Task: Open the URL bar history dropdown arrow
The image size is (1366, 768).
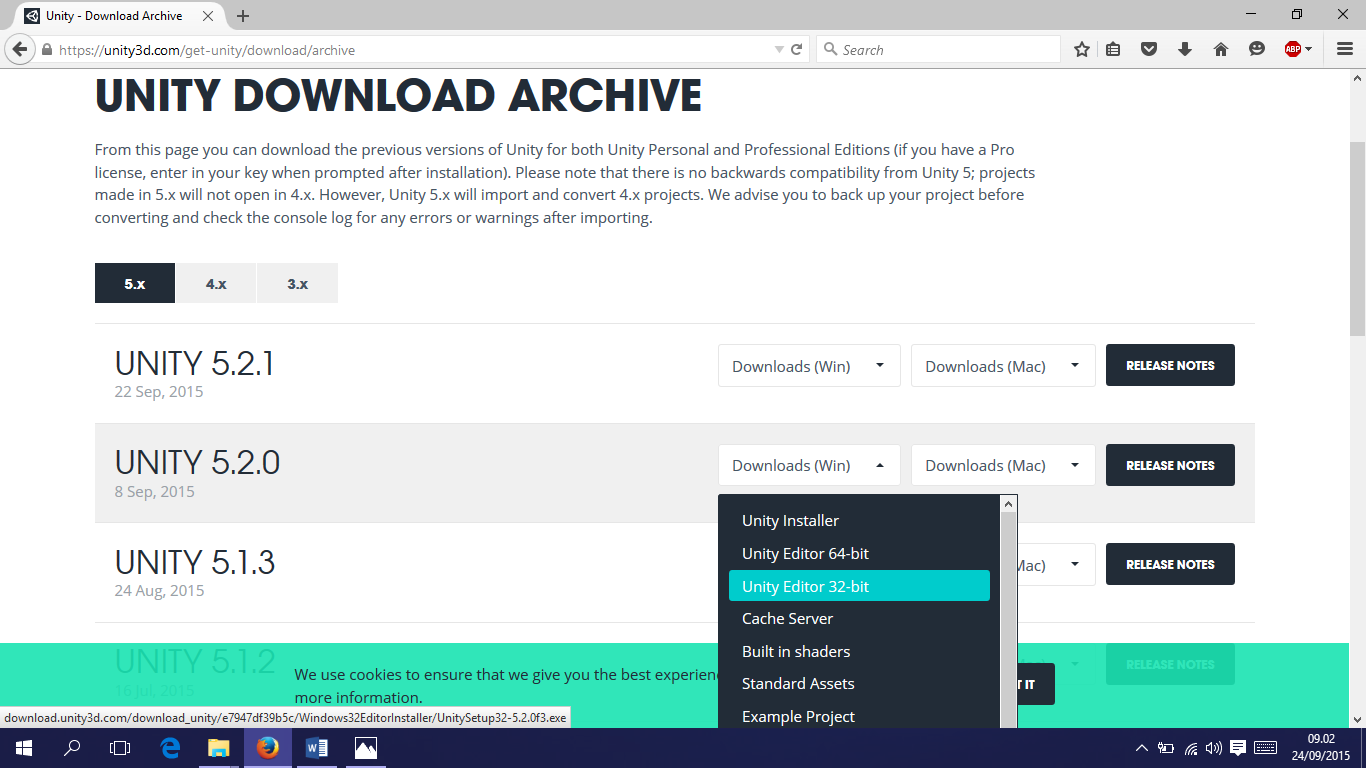Action: coord(779,50)
